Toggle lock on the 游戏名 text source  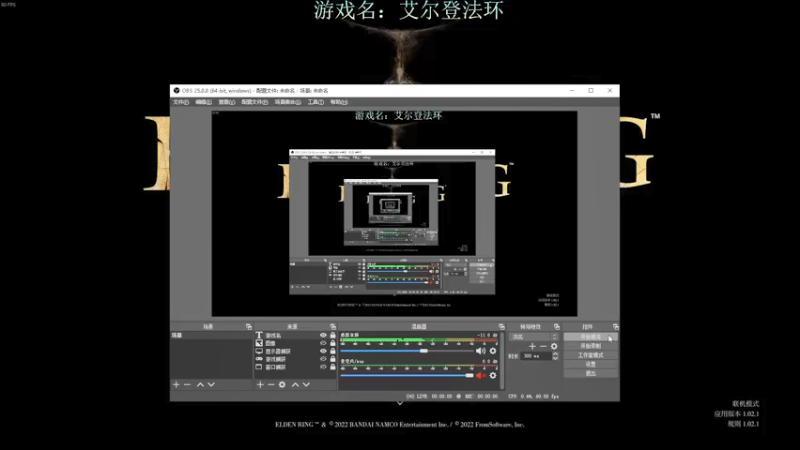(x=333, y=336)
